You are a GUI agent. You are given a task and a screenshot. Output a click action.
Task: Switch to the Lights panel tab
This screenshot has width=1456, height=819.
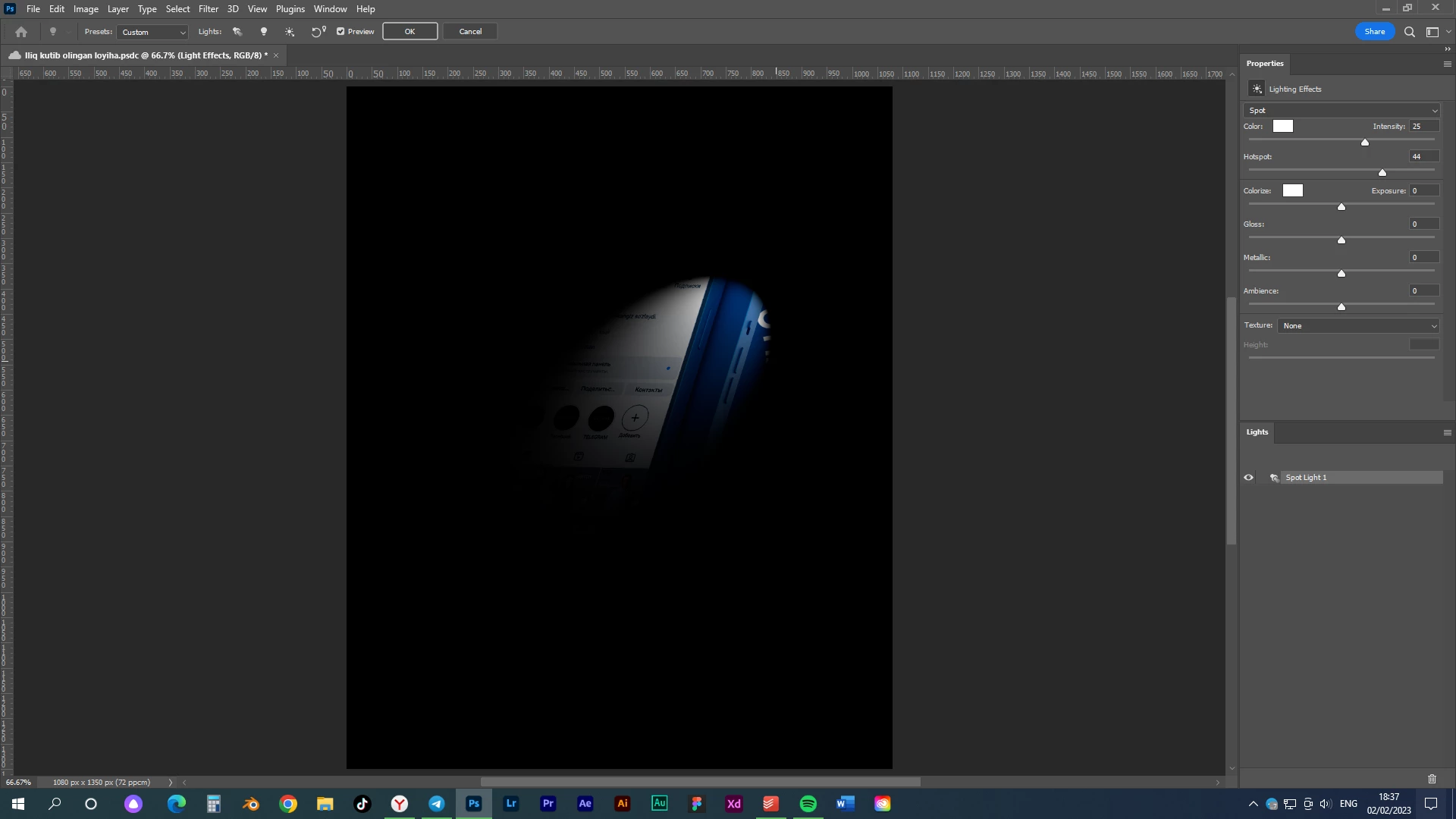[1257, 432]
